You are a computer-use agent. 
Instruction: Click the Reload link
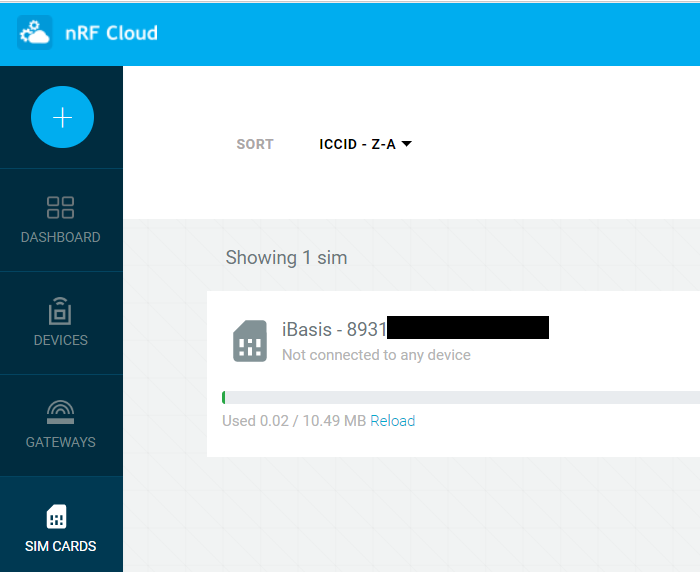point(392,421)
